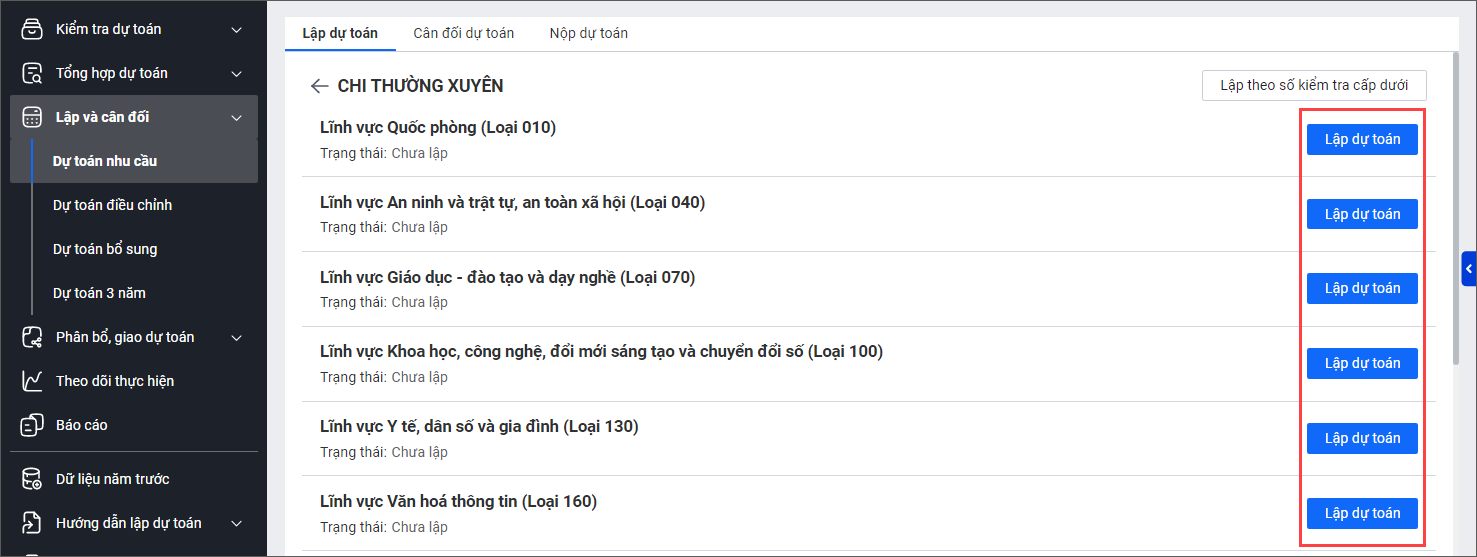Click the Phân bổ, giao dự toán icon
The width and height of the screenshot is (1477, 557).
pos(32,337)
